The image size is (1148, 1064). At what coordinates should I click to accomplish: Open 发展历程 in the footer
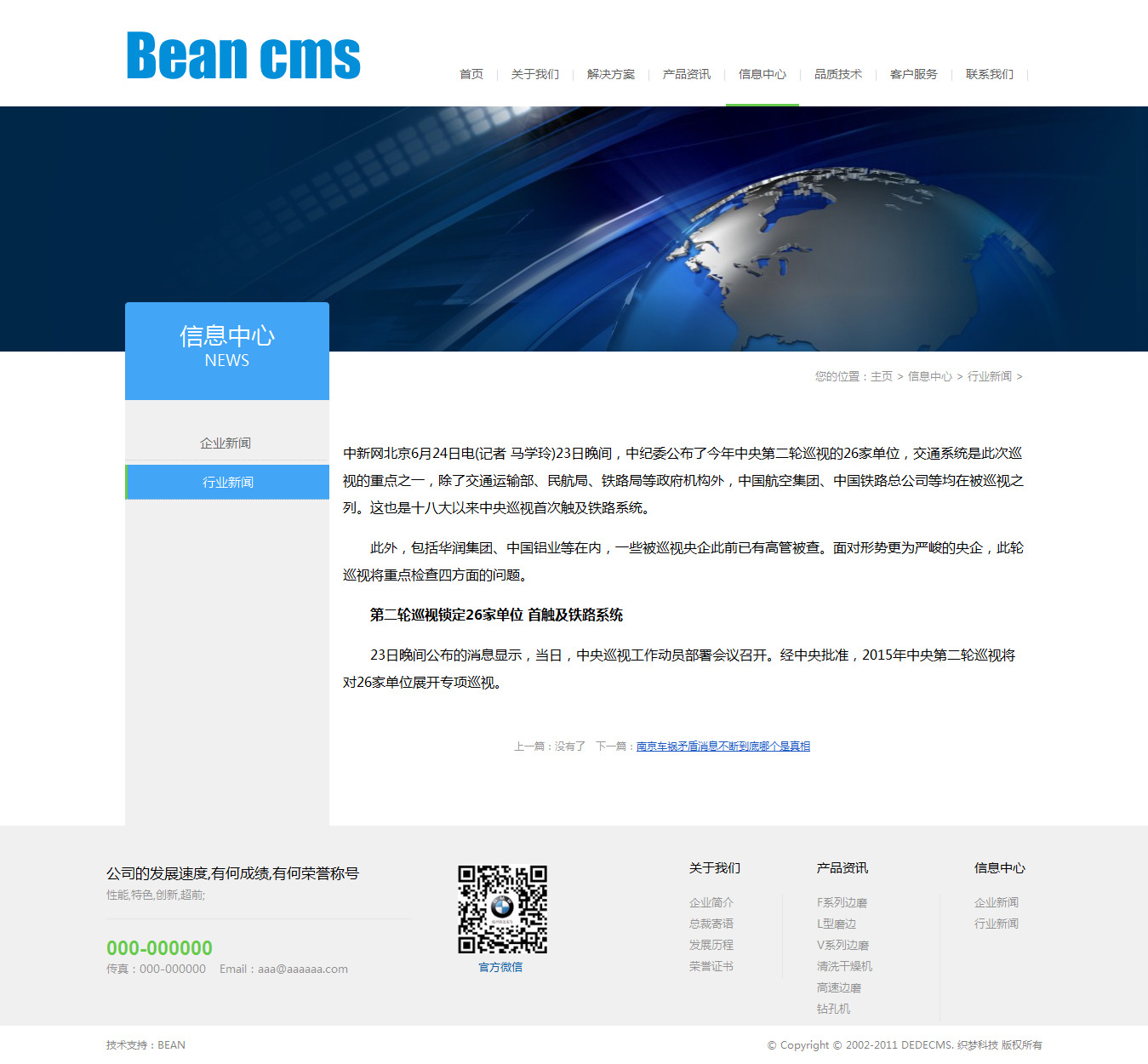tap(711, 945)
